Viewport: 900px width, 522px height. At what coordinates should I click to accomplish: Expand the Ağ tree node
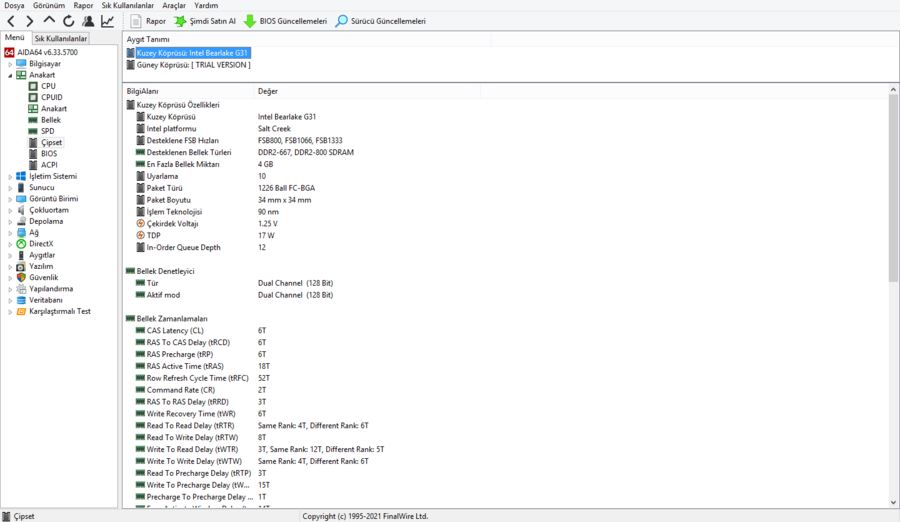coord(10,233)
